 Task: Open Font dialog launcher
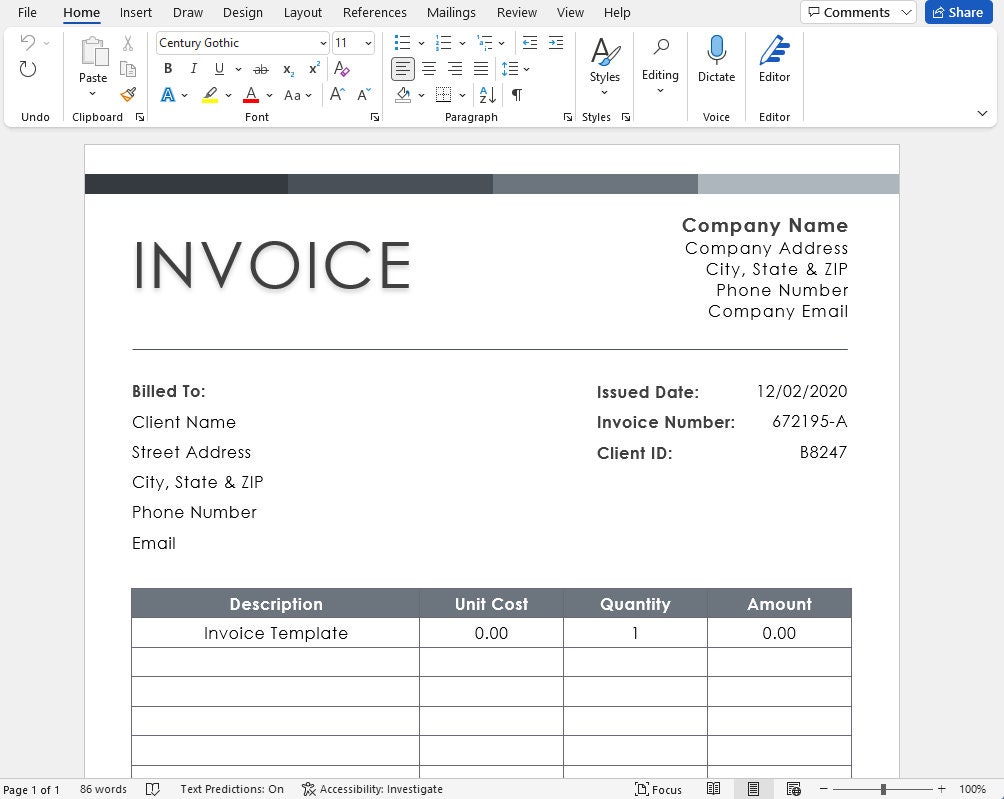click(375, 117)
